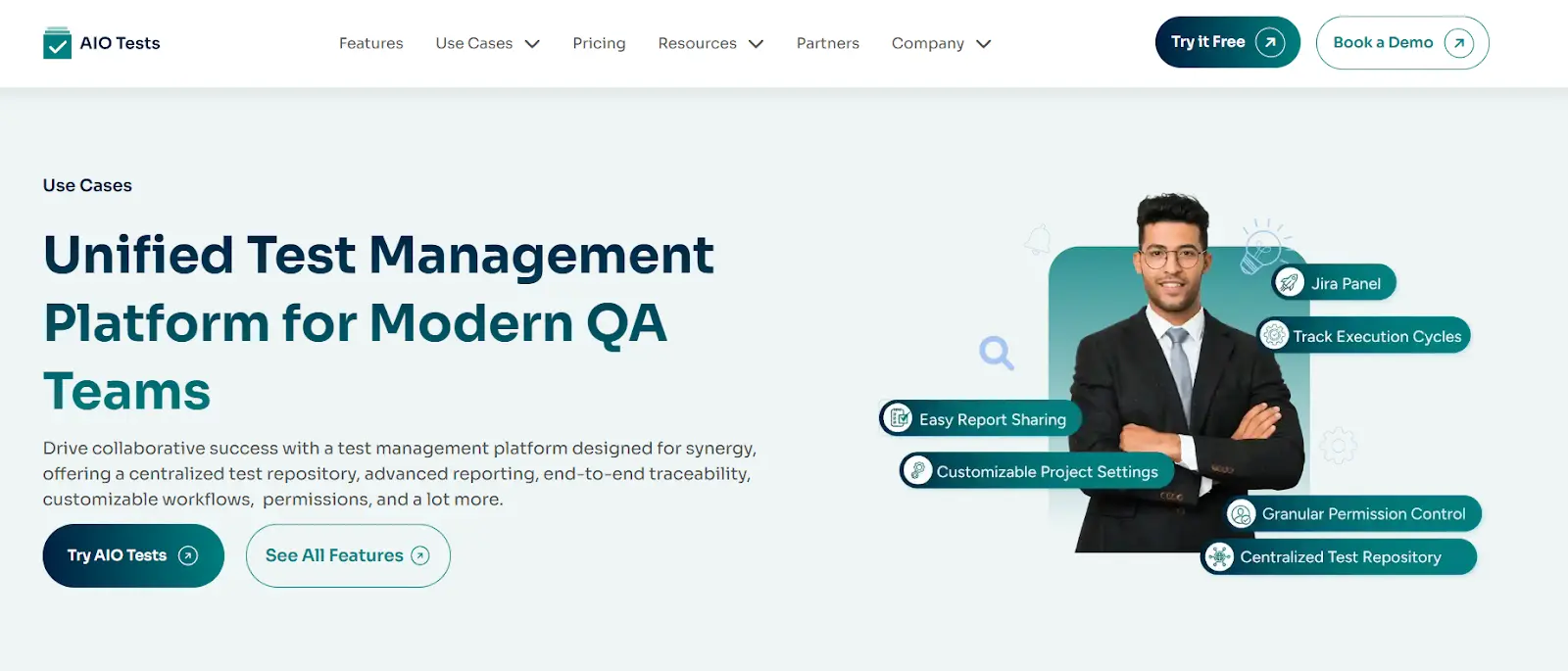Click the report icon beside Easy Report Sharing
Image resolution: width=1568 pixels, height=671 pixels.
[898, 418]
